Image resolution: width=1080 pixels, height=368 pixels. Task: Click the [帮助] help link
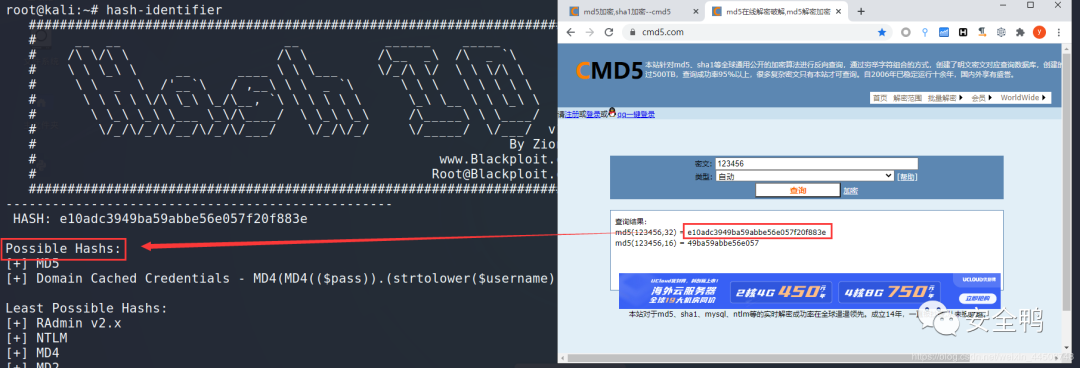coord(906,176)
